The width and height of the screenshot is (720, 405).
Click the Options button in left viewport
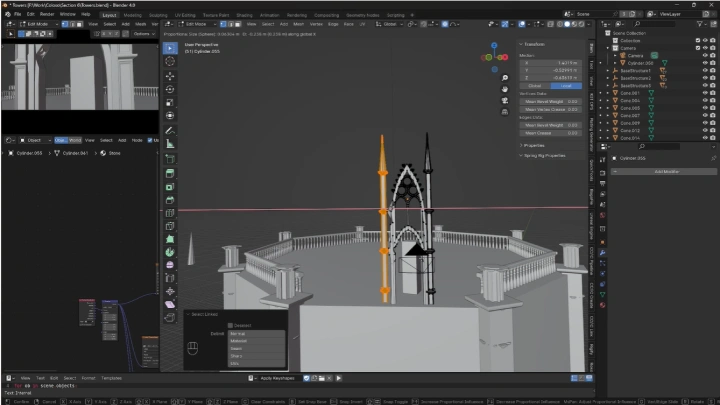[144, 34]
